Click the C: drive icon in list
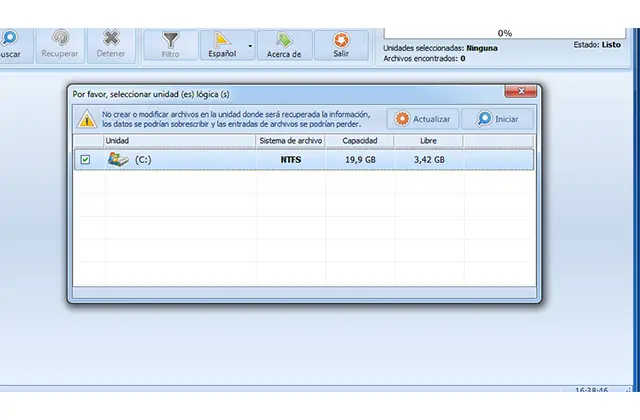 click(x=118, y=159)
